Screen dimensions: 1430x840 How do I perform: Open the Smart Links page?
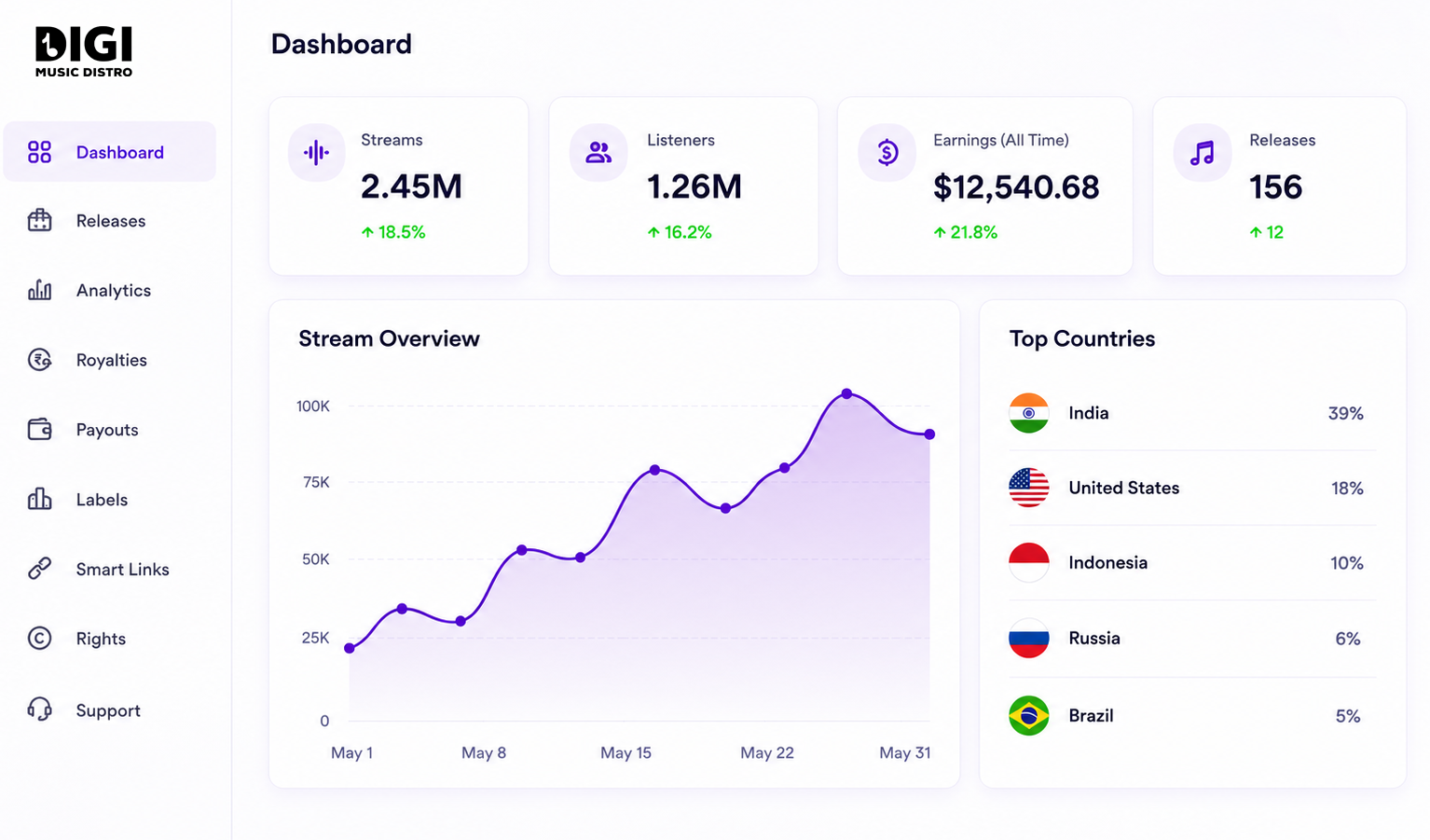(110, 569)
